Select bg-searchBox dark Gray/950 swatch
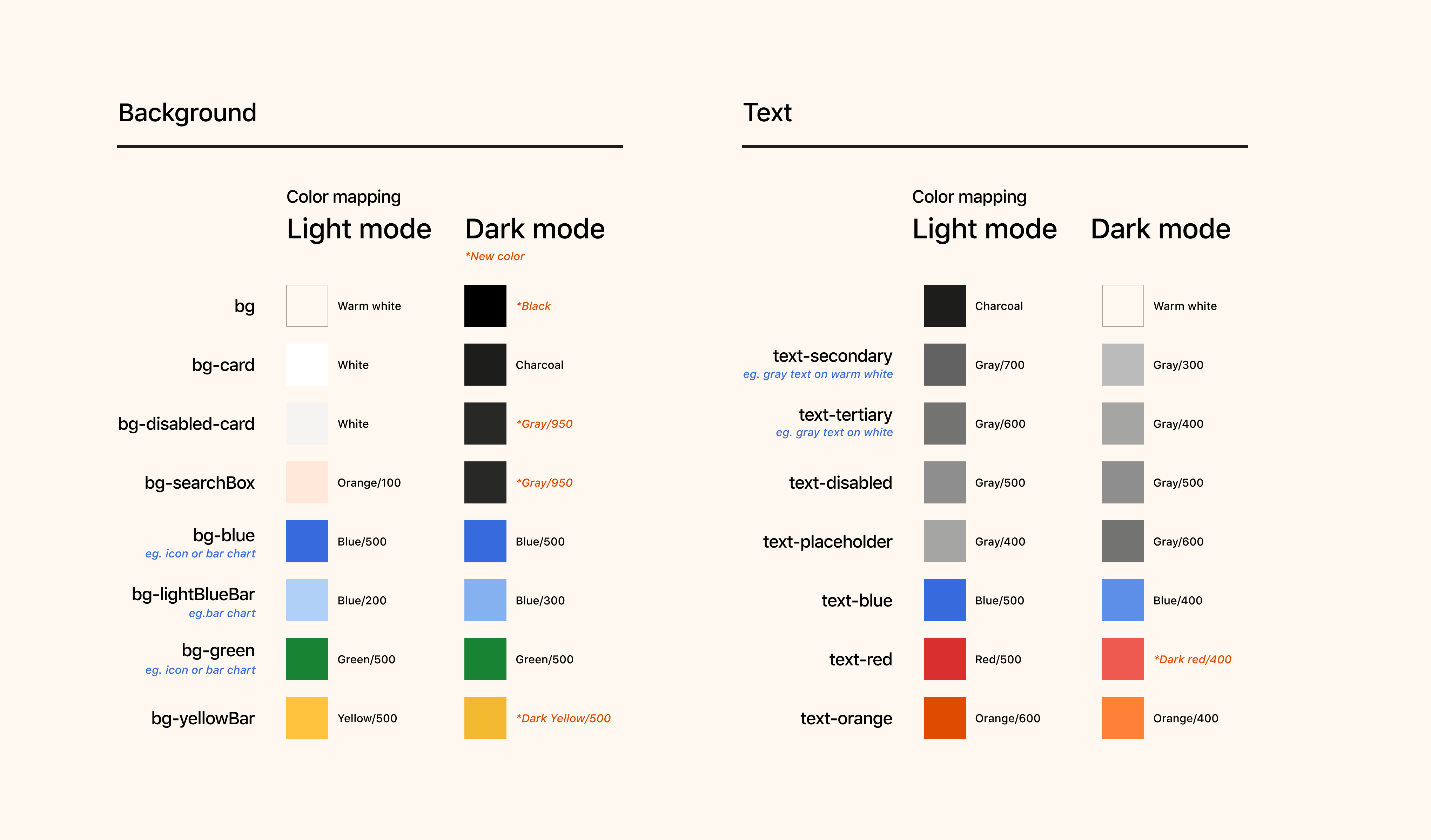Image resolution: width=1431 pixels, height=840 pixels. (485, 482)
